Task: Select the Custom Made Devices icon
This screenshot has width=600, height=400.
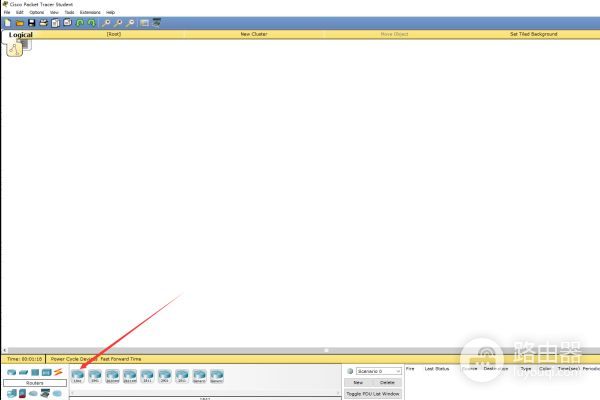Action: tap(45, 393)
